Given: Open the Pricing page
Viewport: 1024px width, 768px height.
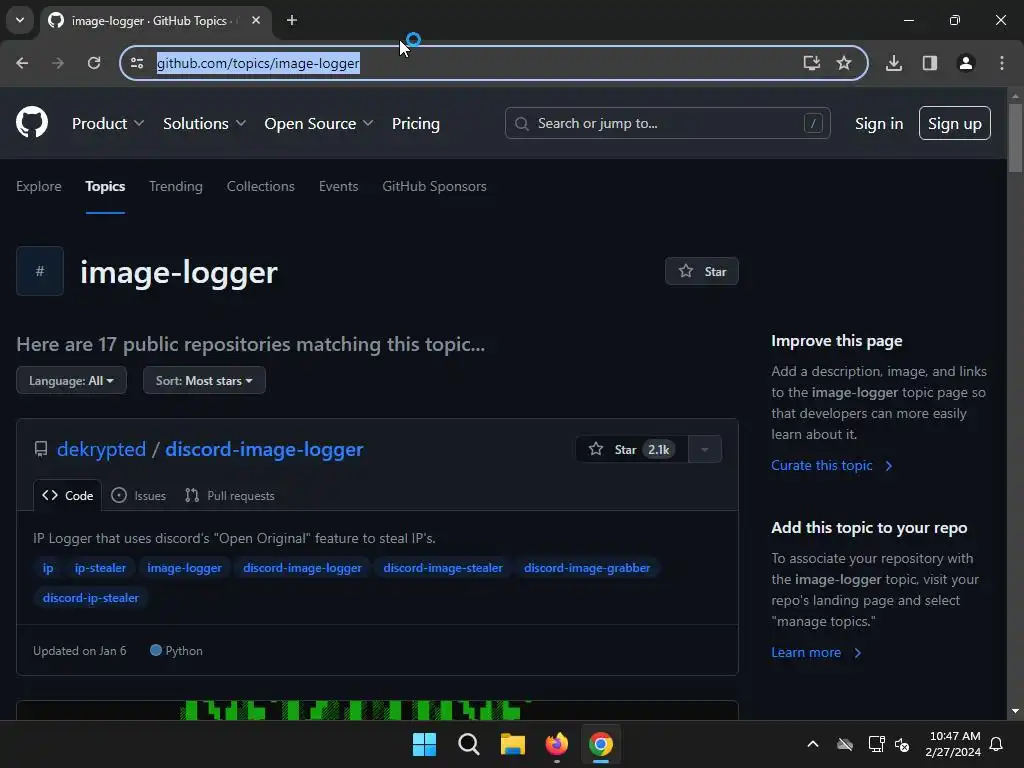Looking at the screenshot, I should point(415,123).
